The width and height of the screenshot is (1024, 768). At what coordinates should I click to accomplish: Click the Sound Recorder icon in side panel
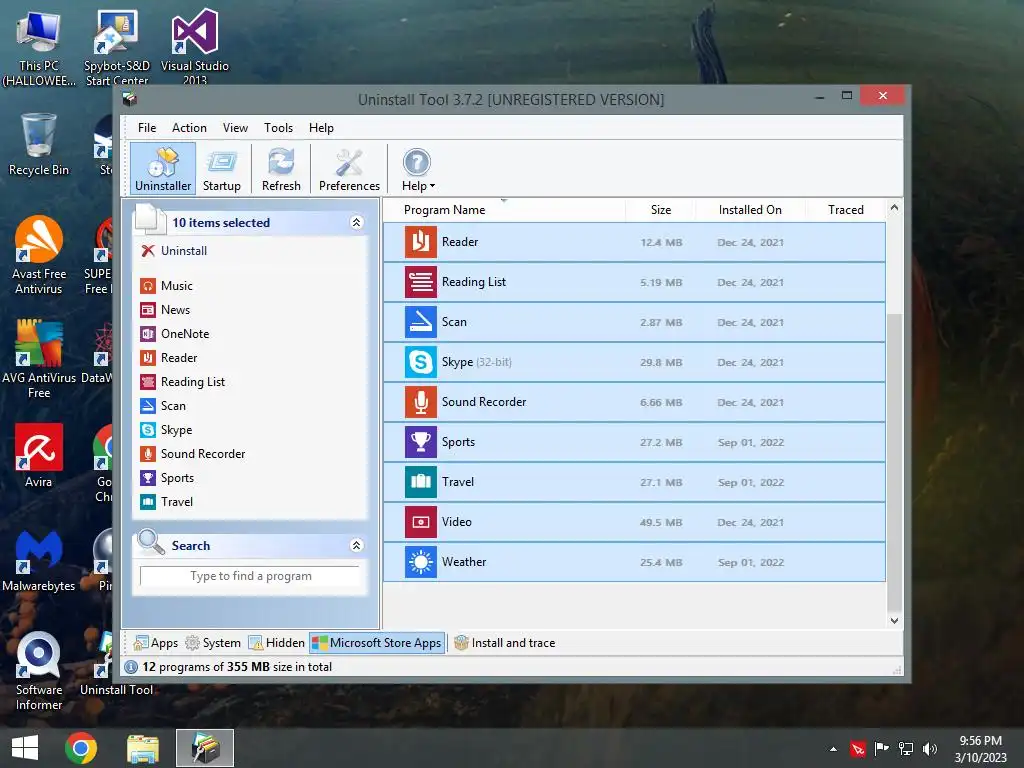tap(148, 454)
